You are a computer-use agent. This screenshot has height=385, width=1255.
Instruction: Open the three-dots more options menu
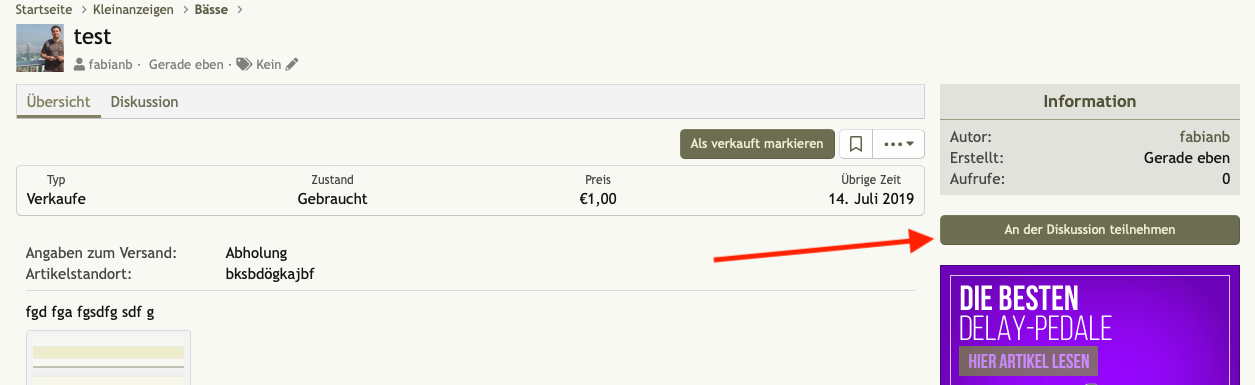pyautogui.click(x=899, y=144)
